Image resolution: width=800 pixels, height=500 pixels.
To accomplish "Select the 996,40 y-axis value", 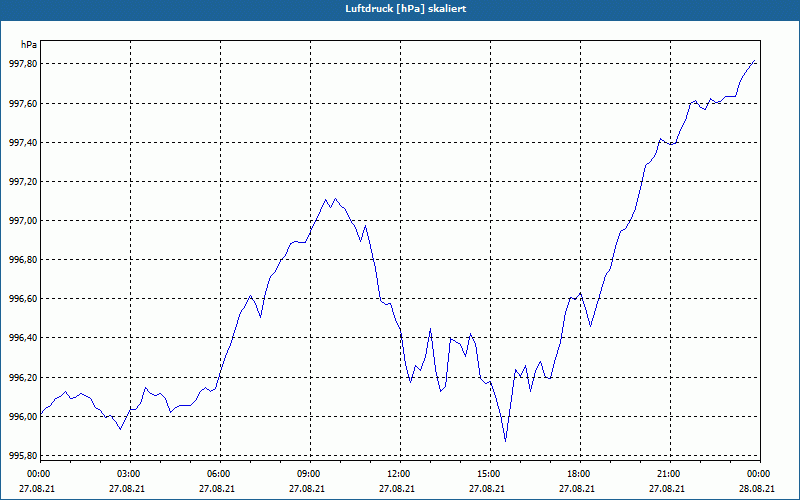I will point(23,338).
